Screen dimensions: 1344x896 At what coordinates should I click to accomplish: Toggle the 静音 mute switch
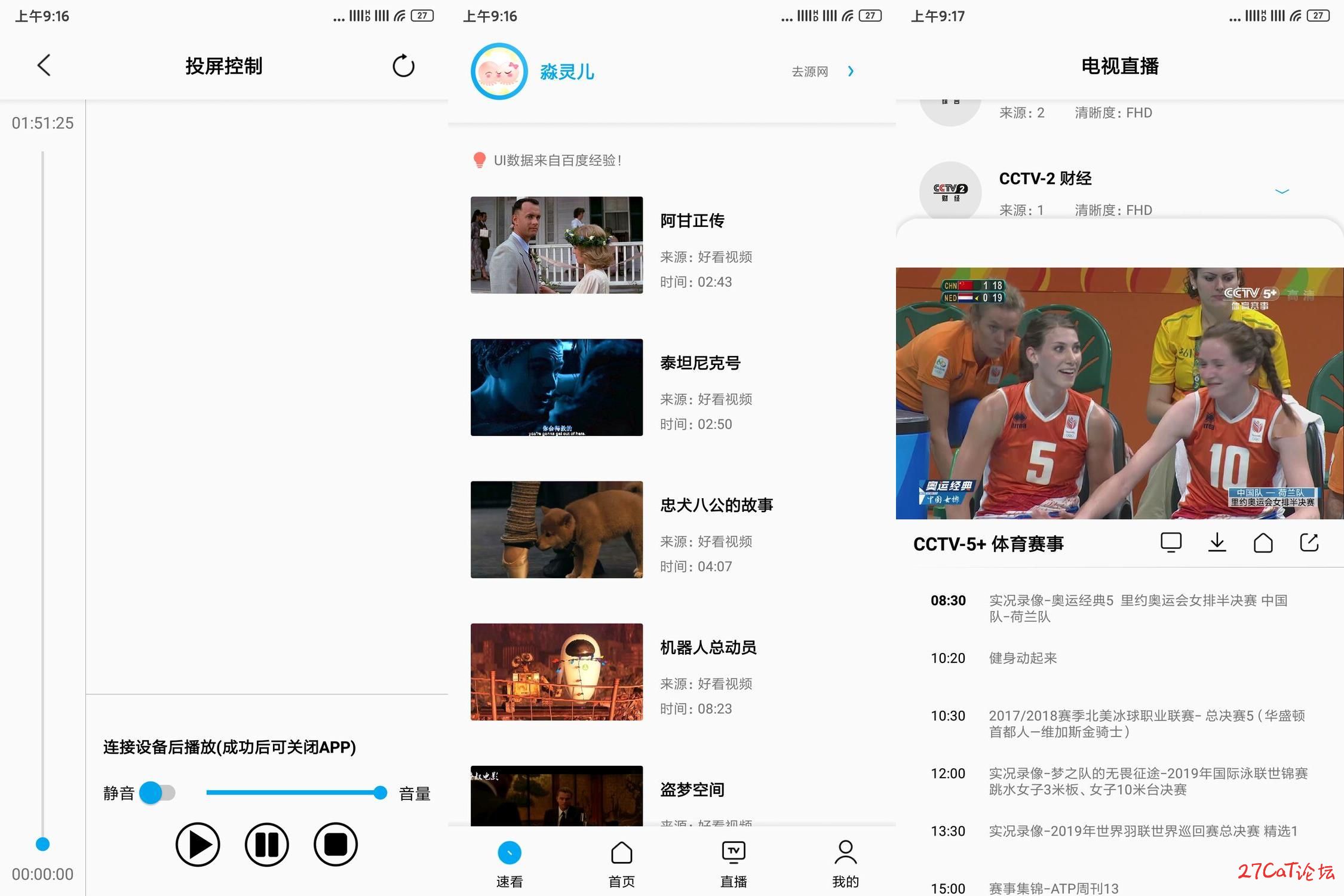click(157, 793)
